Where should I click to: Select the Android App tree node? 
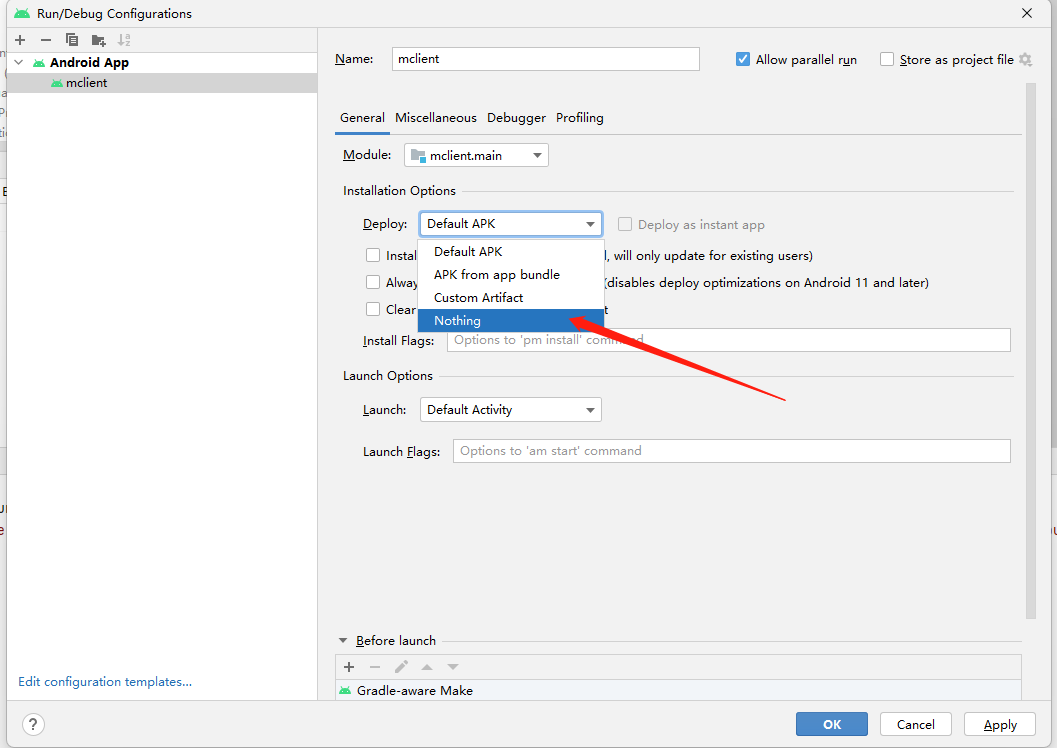162,63
